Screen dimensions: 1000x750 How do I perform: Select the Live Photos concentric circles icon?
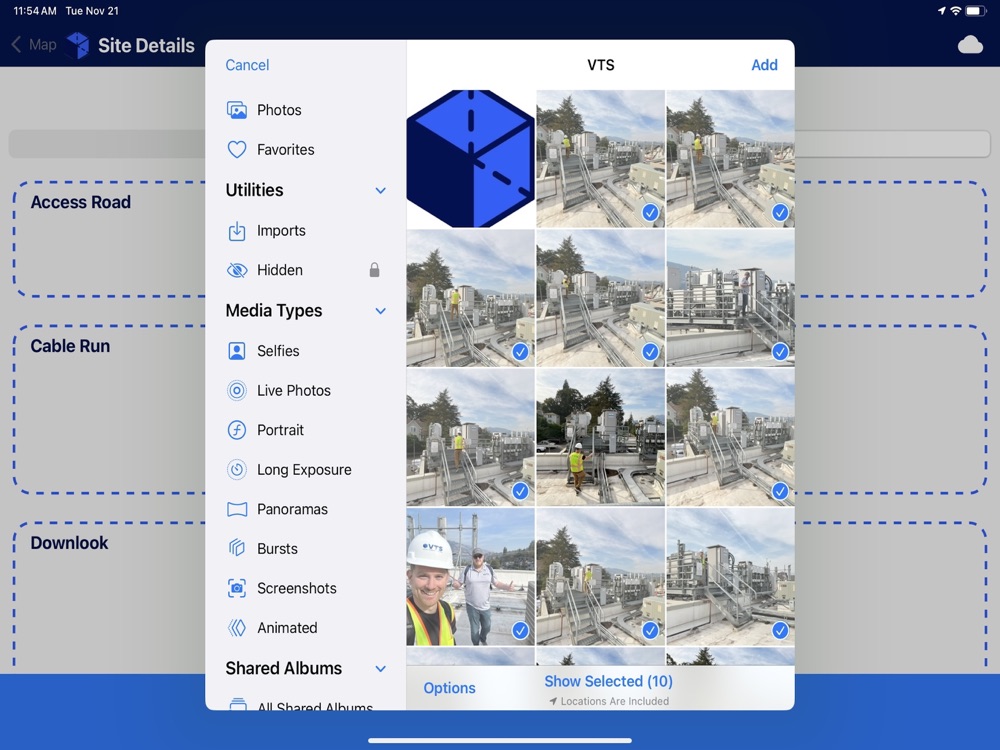point(237,390)
